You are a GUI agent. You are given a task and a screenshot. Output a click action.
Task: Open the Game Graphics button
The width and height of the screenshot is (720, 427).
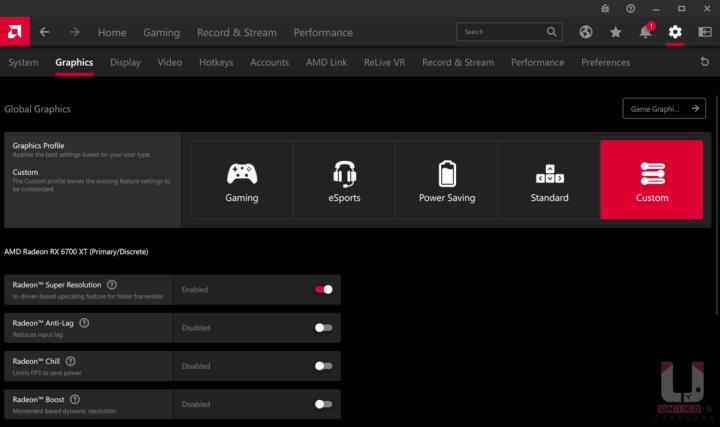coord(664,108)
